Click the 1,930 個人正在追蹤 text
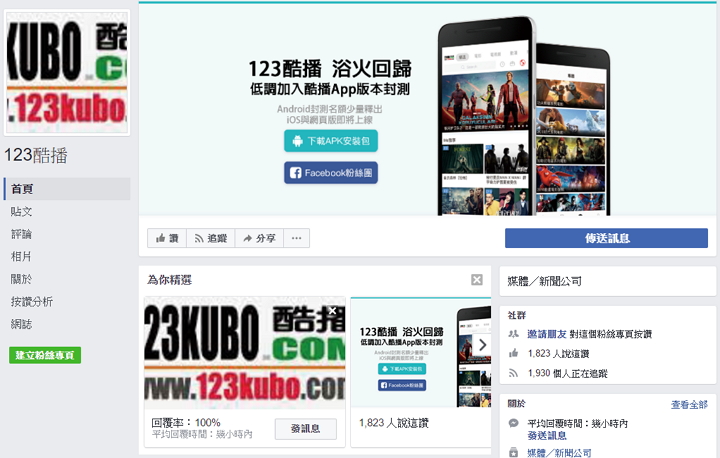 (568, 373)
